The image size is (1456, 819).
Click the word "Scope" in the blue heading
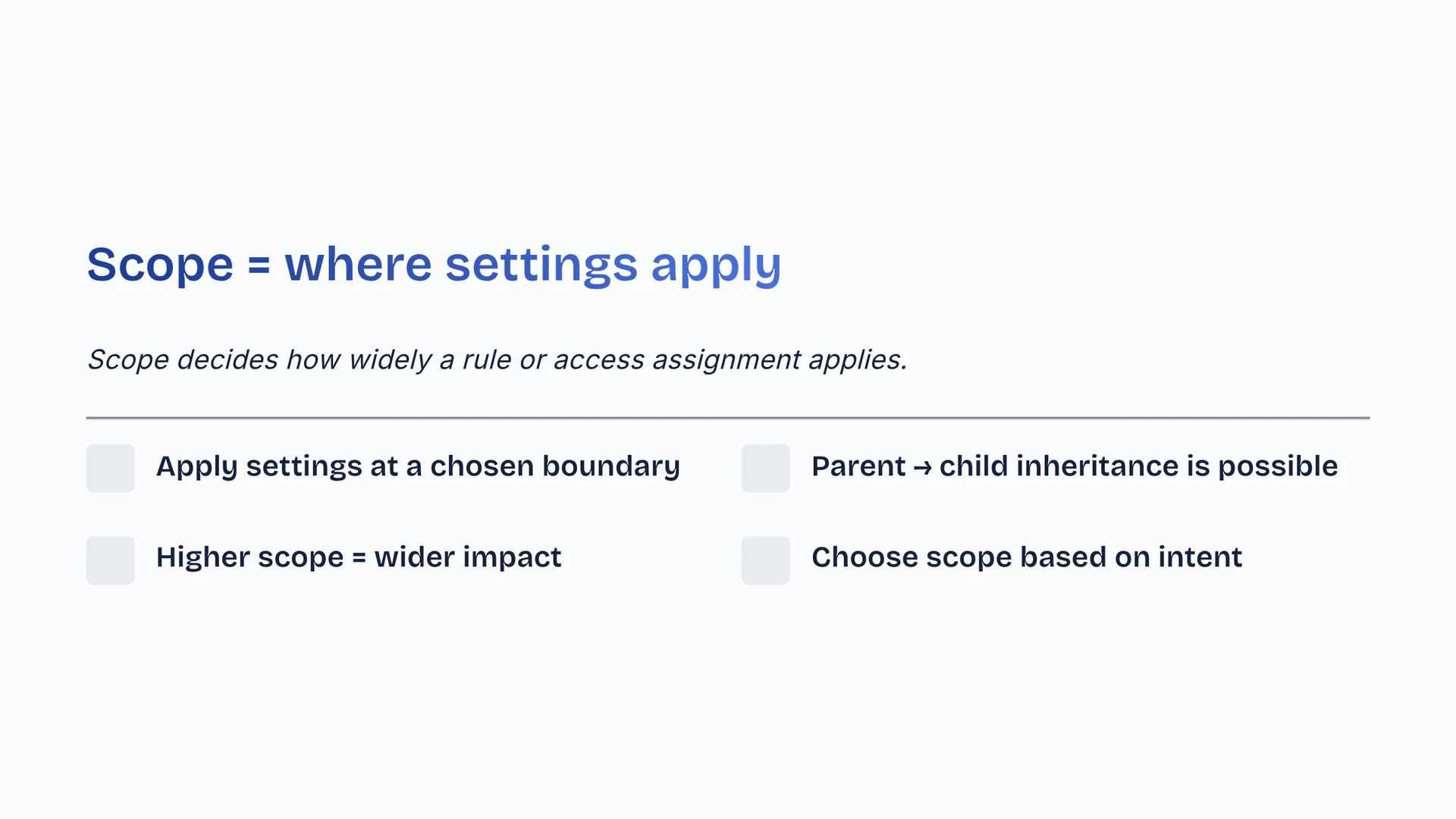pyautogui.click(x=160, y=265)
